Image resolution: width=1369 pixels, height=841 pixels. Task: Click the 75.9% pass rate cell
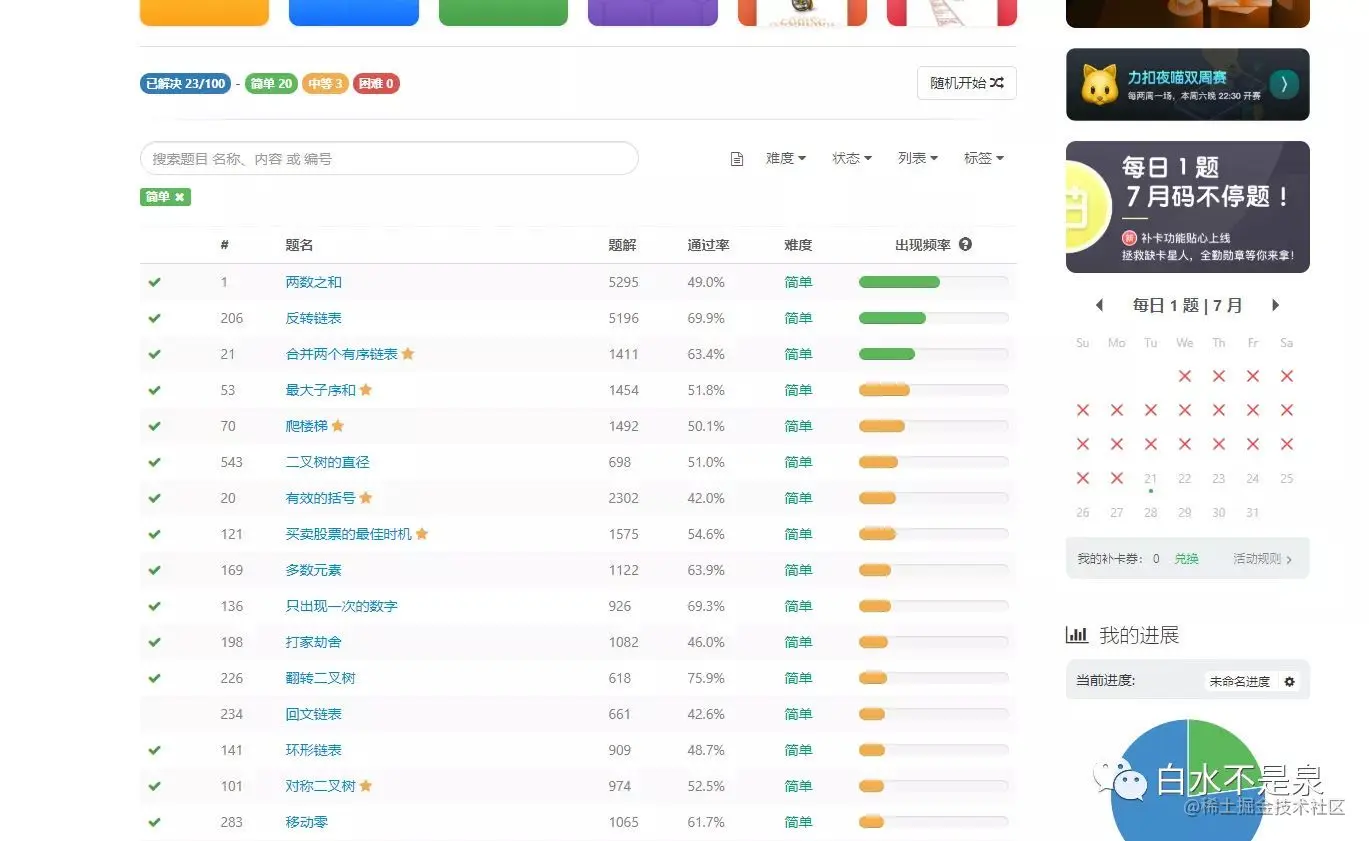[706, 678]
